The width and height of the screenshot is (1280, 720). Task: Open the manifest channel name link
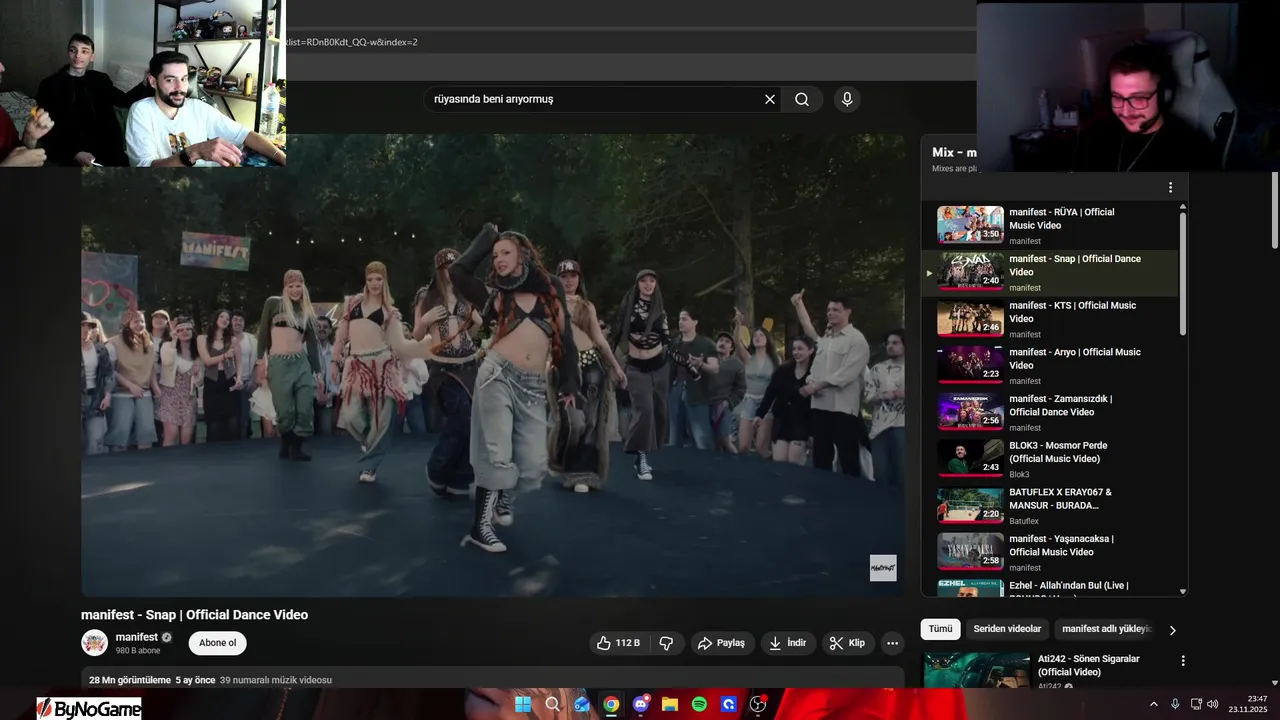pos(136,637)
